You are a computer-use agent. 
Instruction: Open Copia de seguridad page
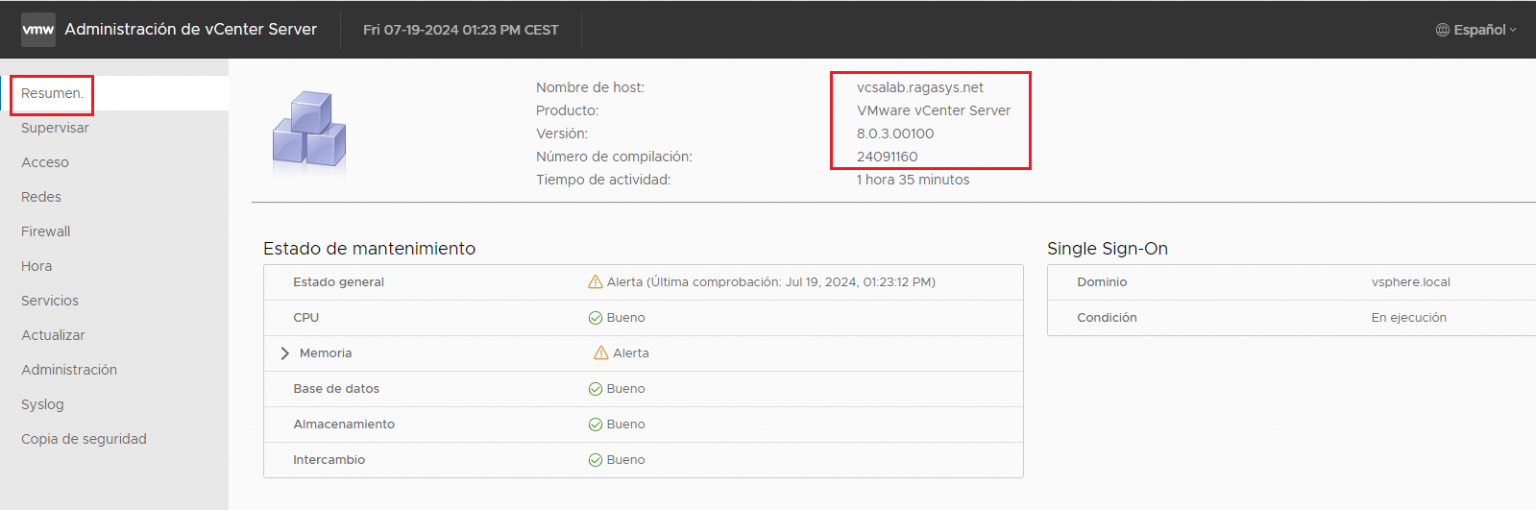pyautogui.click(x=84, y=439)
